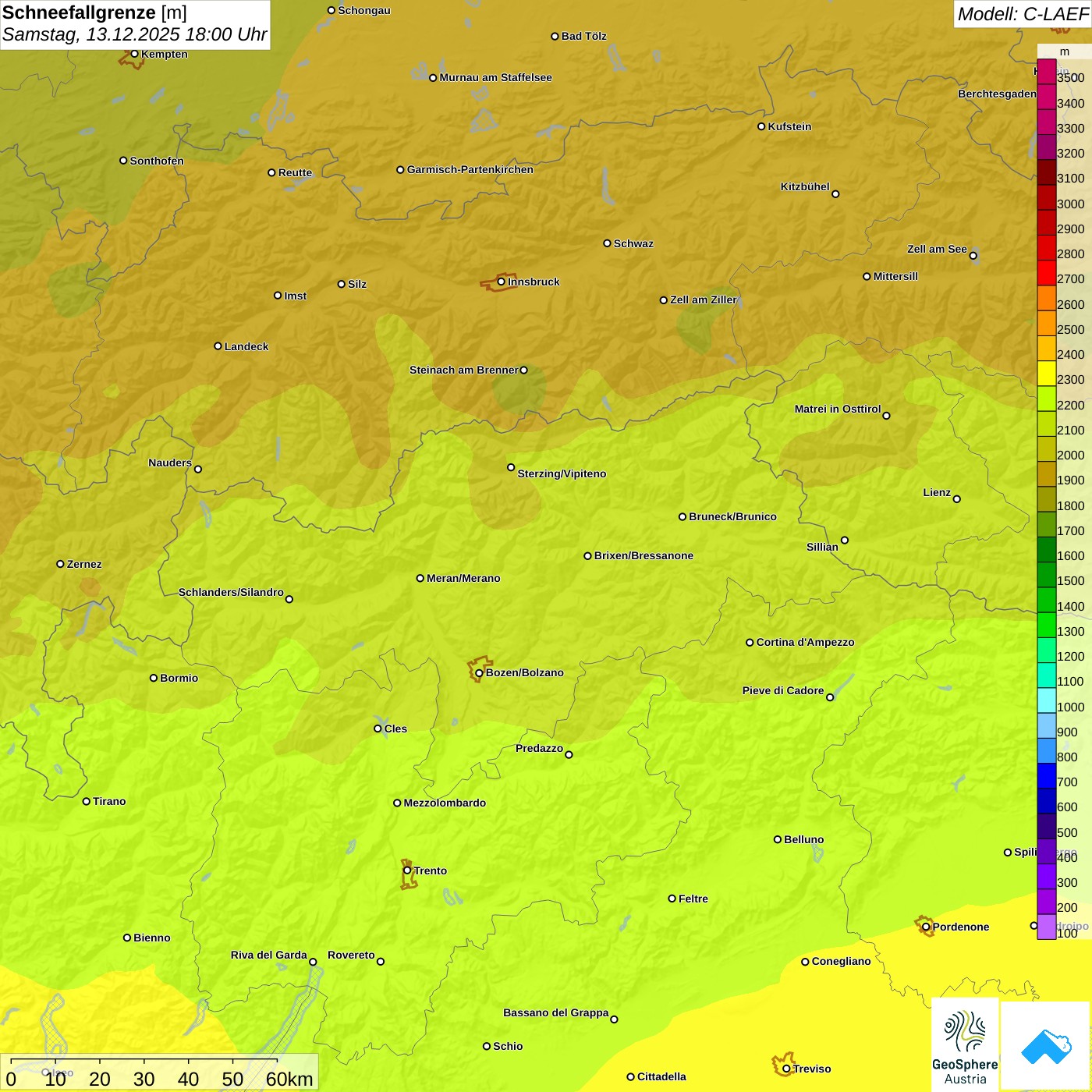The height and width of the screenshot is (1092, 1092).
Task: Select the olive 1800 m legend swatch
Action: click(x=1047, y=499)
